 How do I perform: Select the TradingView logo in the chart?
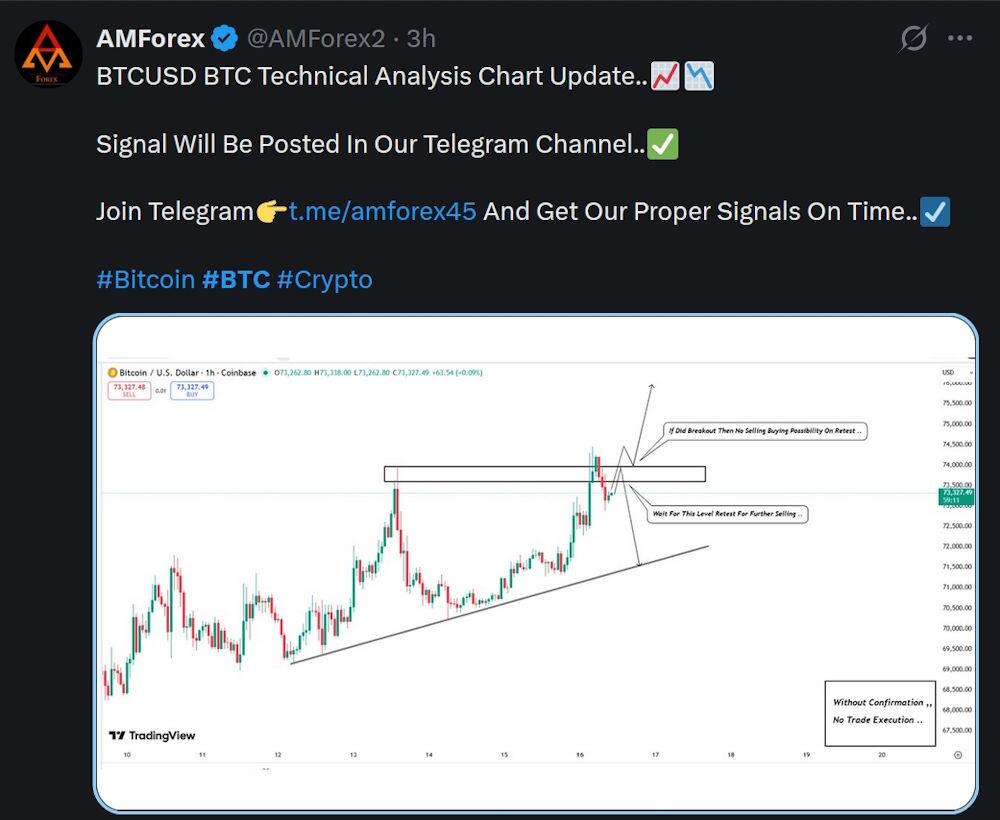(x=152, y=734)
